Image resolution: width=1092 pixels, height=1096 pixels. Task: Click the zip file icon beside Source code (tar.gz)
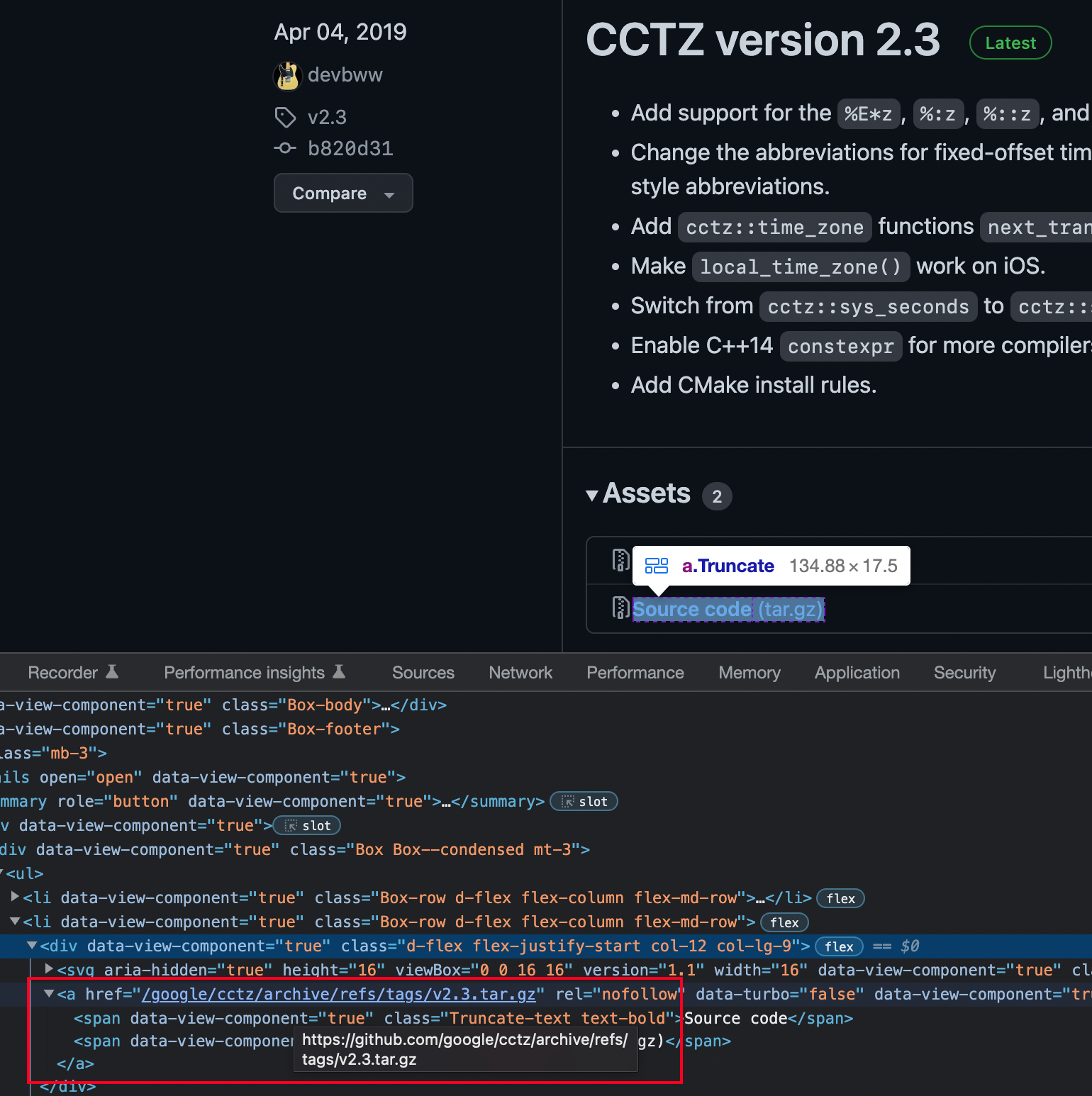[x=620, y=608]
